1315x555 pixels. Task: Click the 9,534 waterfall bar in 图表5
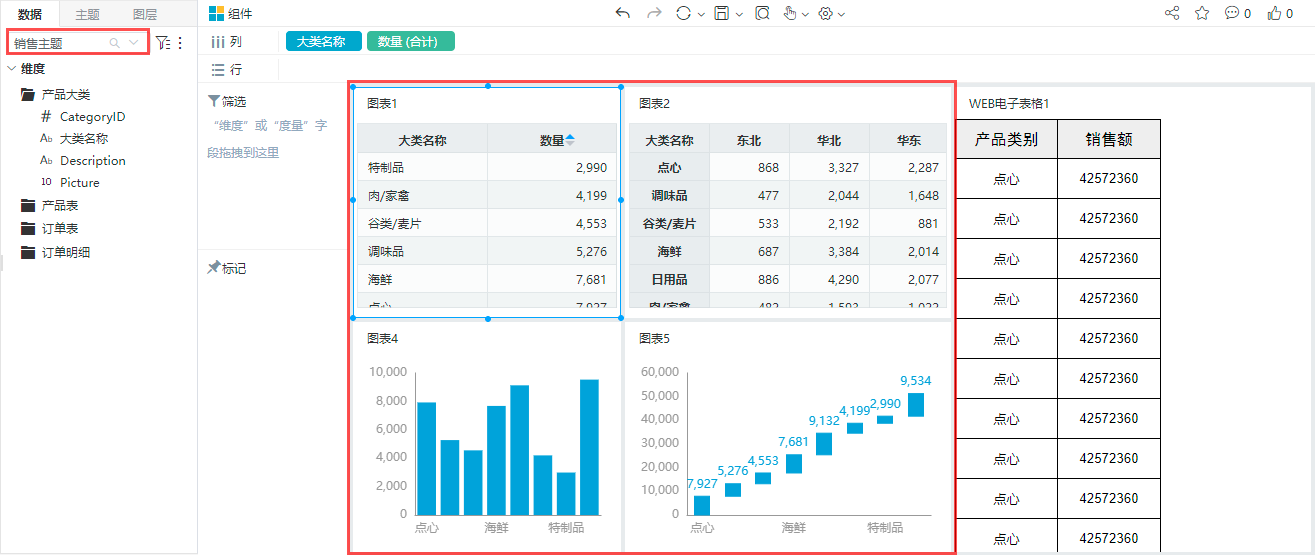pyautogui.click(x=916, y=404)
